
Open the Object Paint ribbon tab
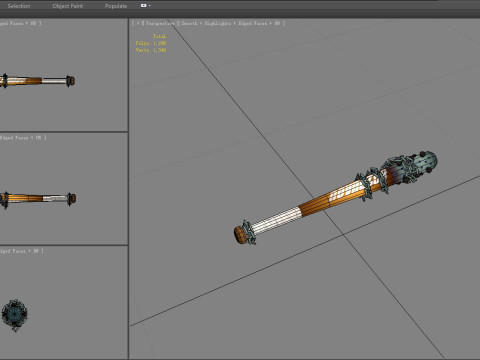[x=68, y=6]
